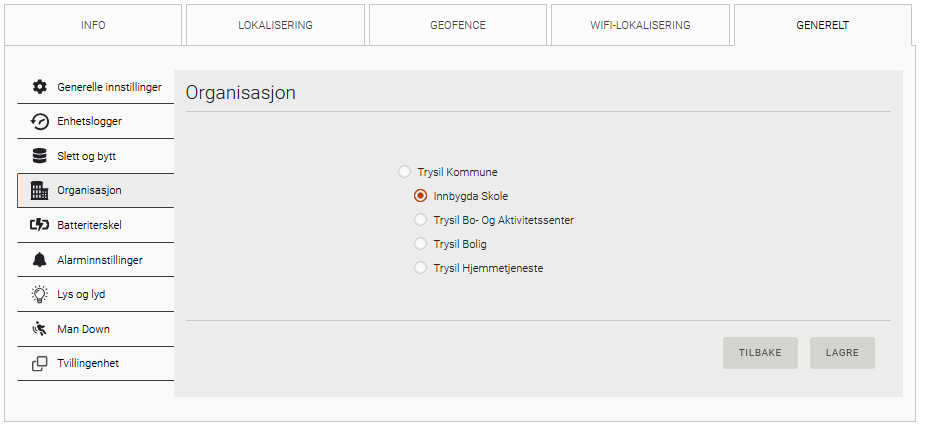The height and width of the screenshot is (434, 925).
Task: Click the Organisasjon building icon
Action: point(40,190)
